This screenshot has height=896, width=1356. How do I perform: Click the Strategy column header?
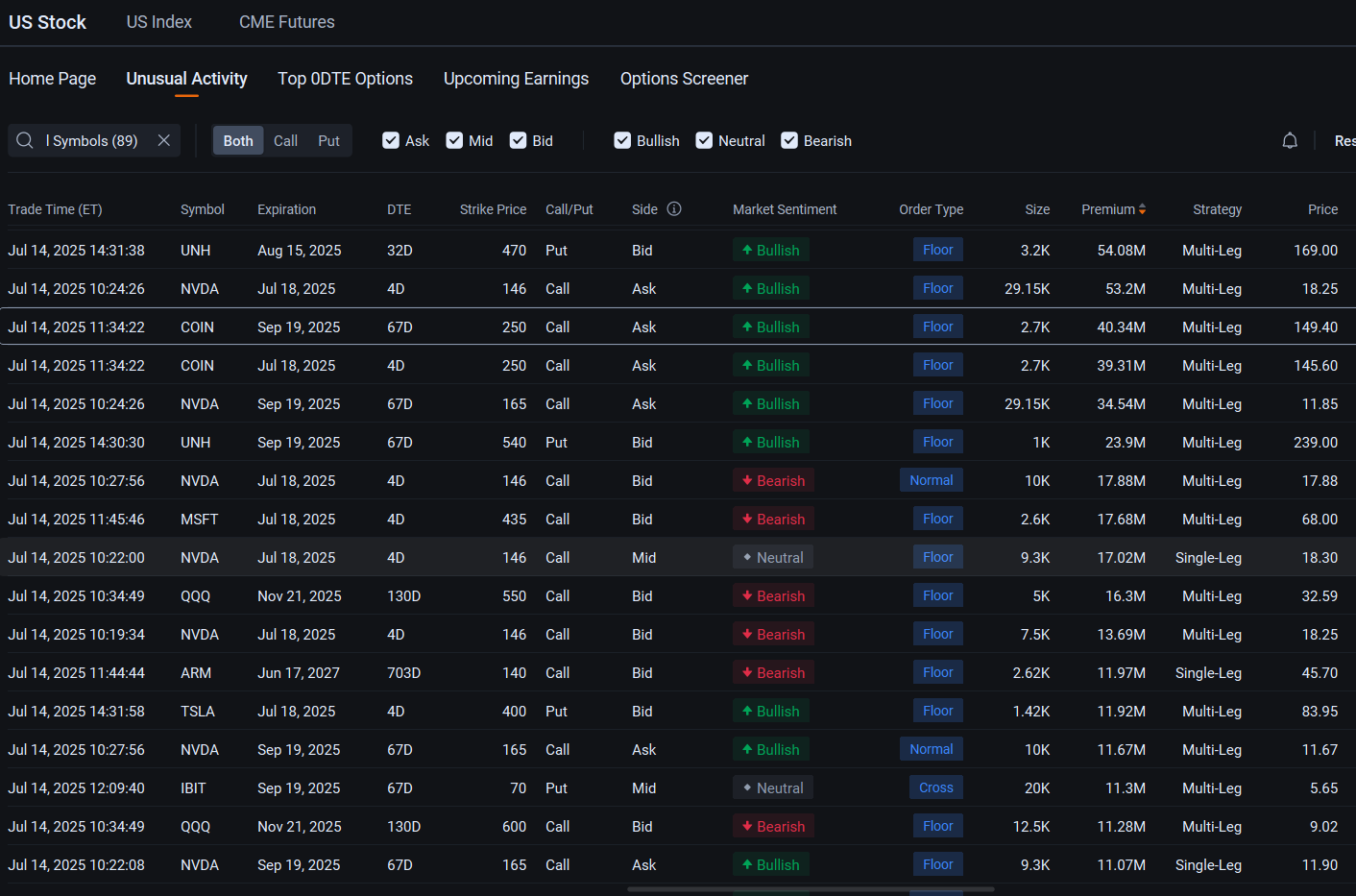pos(1217,209)
